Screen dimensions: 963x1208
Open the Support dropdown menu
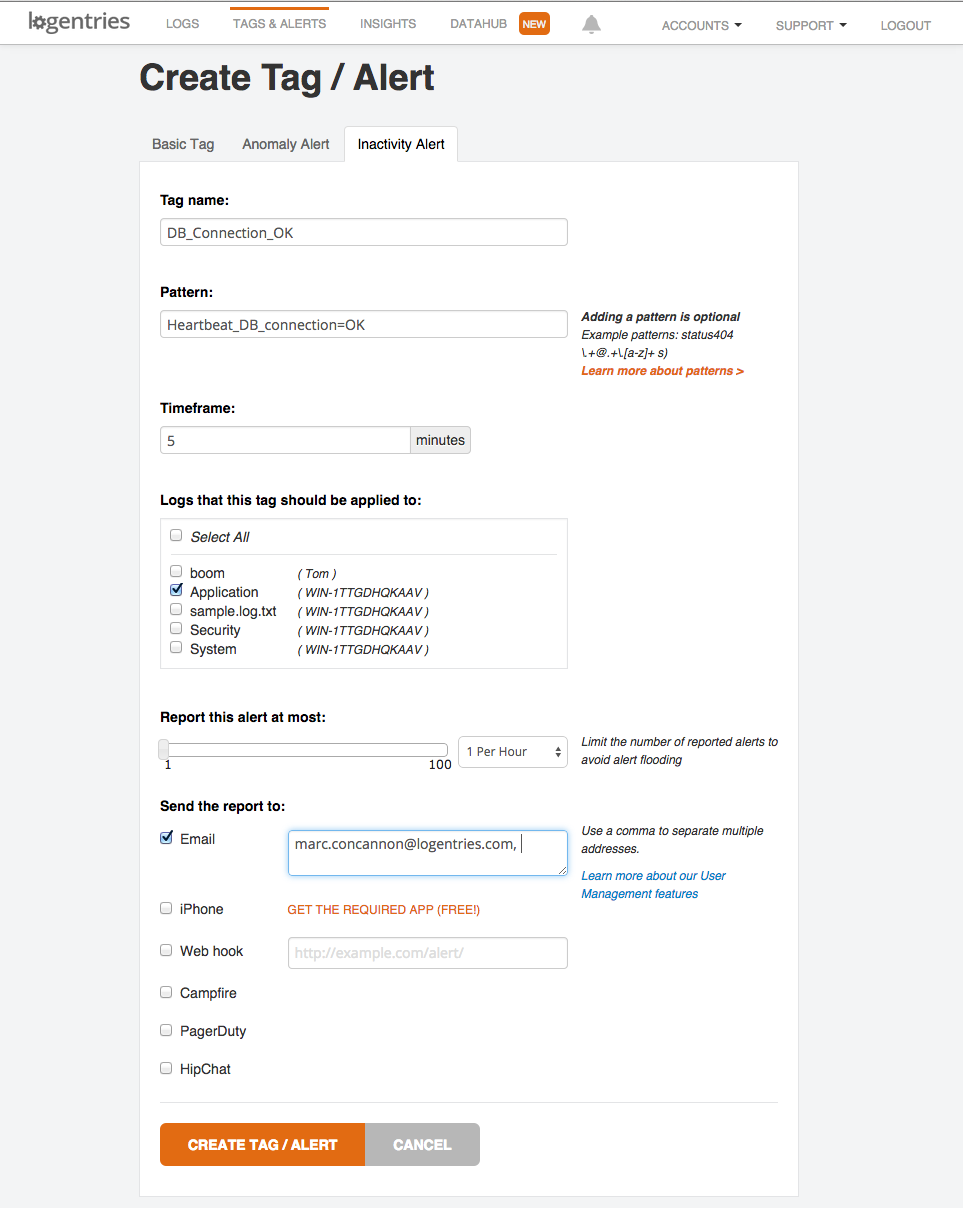pos(811,25)
